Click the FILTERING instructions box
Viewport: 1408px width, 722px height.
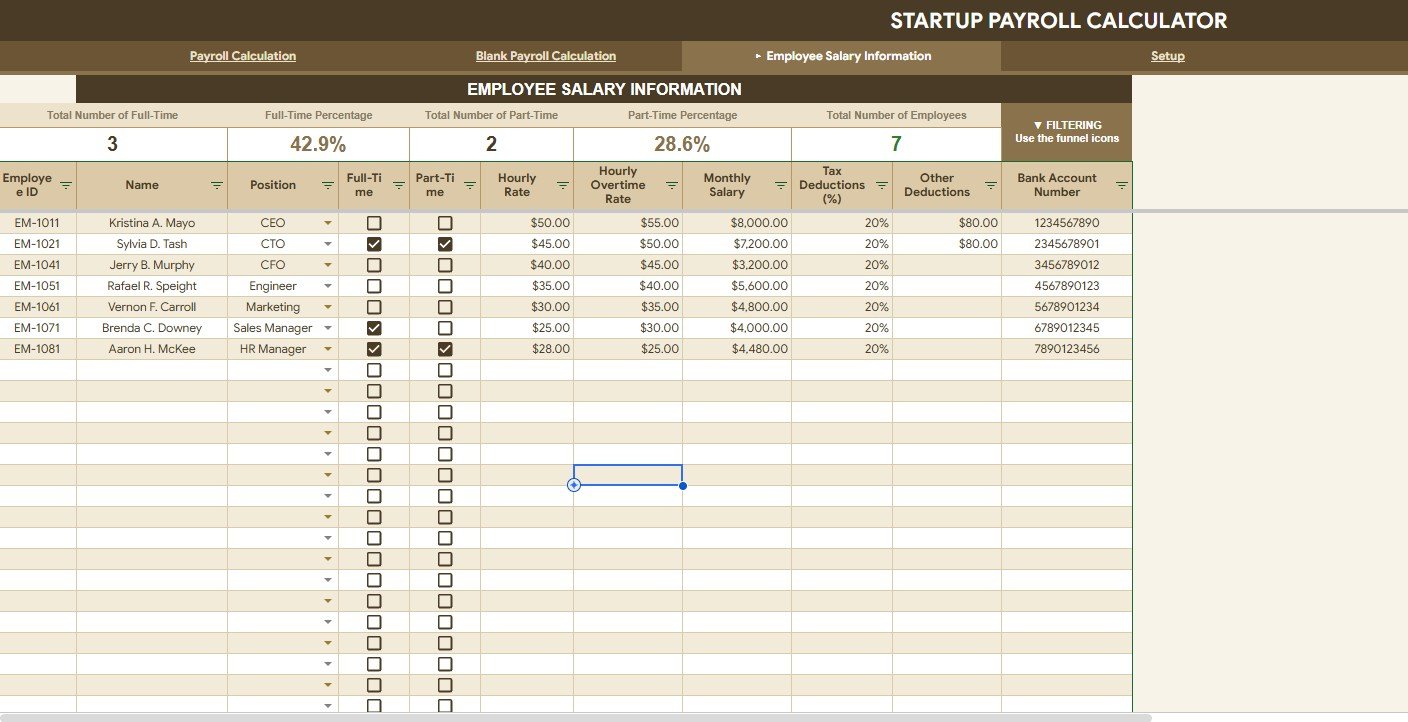click(x=1066, y=132)
